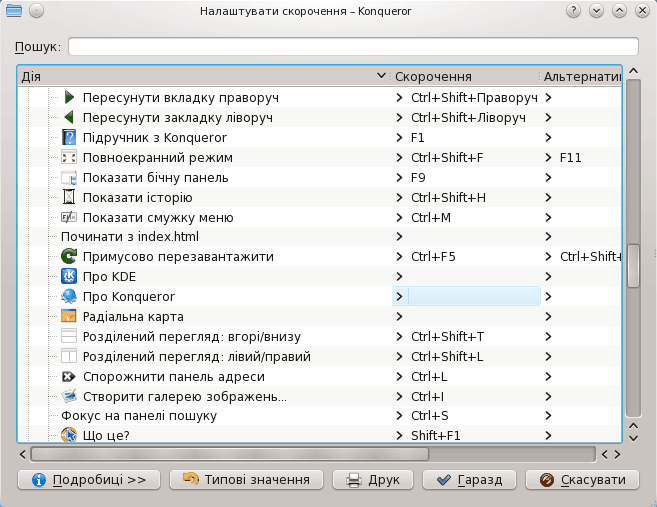Screen dimensions: 657x507
Task: Sort by the Дія column header
Action: 200,76
